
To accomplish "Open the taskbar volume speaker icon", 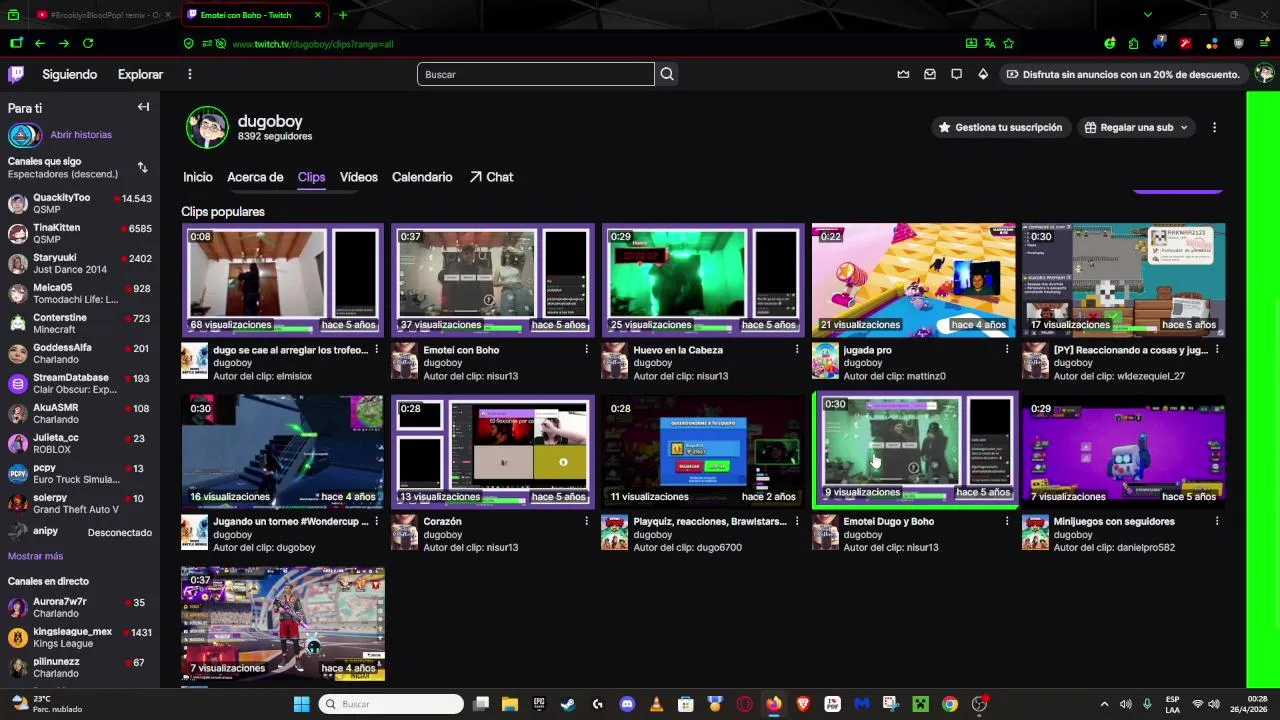I will [1125, 704].
